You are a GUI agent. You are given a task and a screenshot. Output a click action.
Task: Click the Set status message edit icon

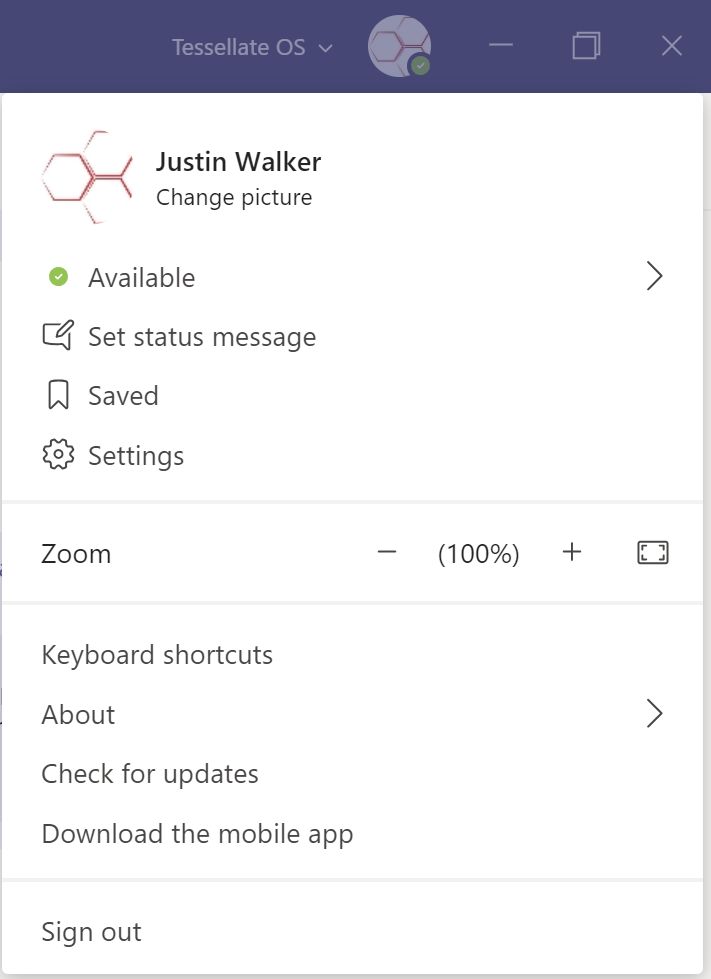point(58,336)
